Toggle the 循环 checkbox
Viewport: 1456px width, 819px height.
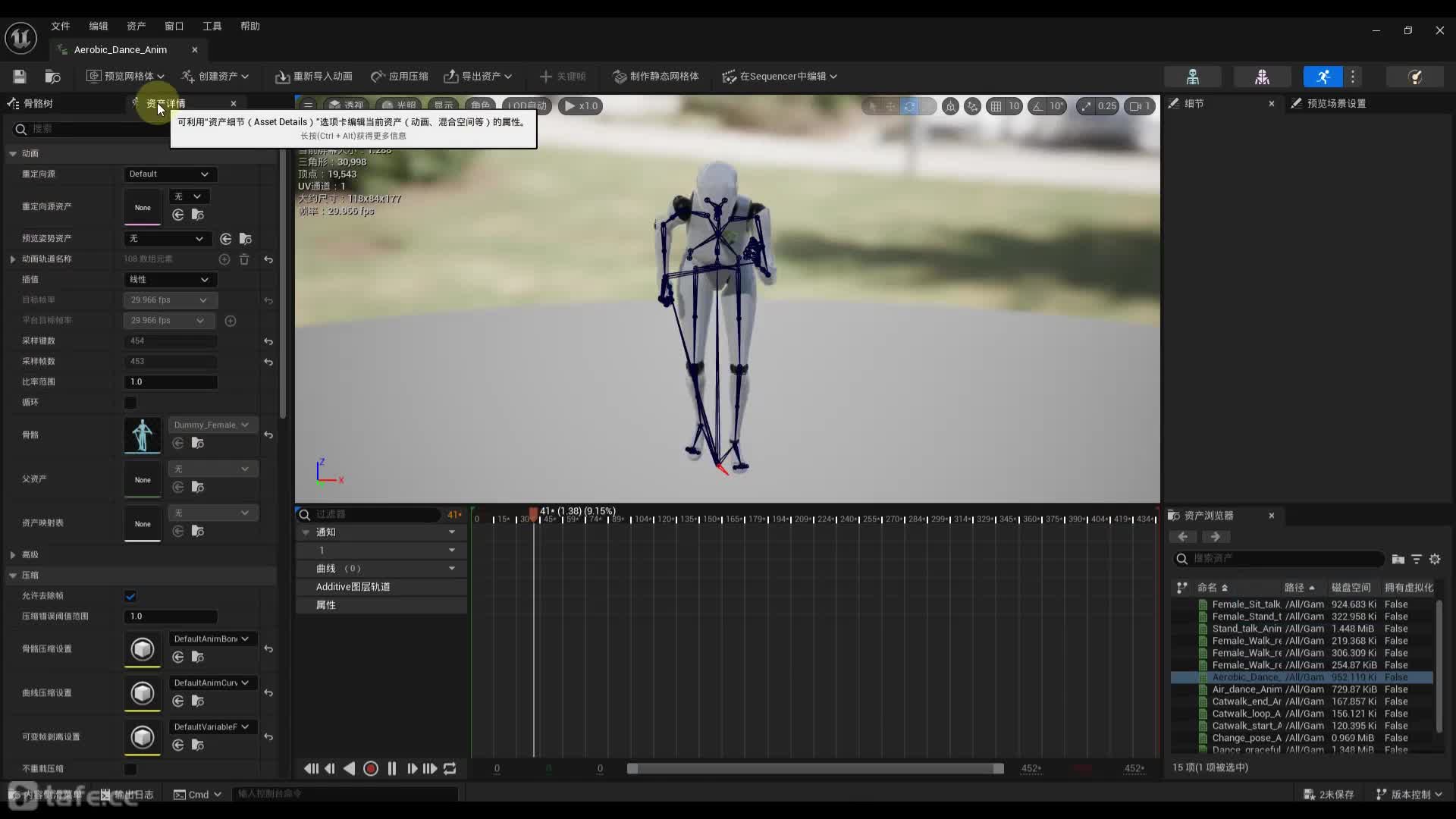(130, 403)
